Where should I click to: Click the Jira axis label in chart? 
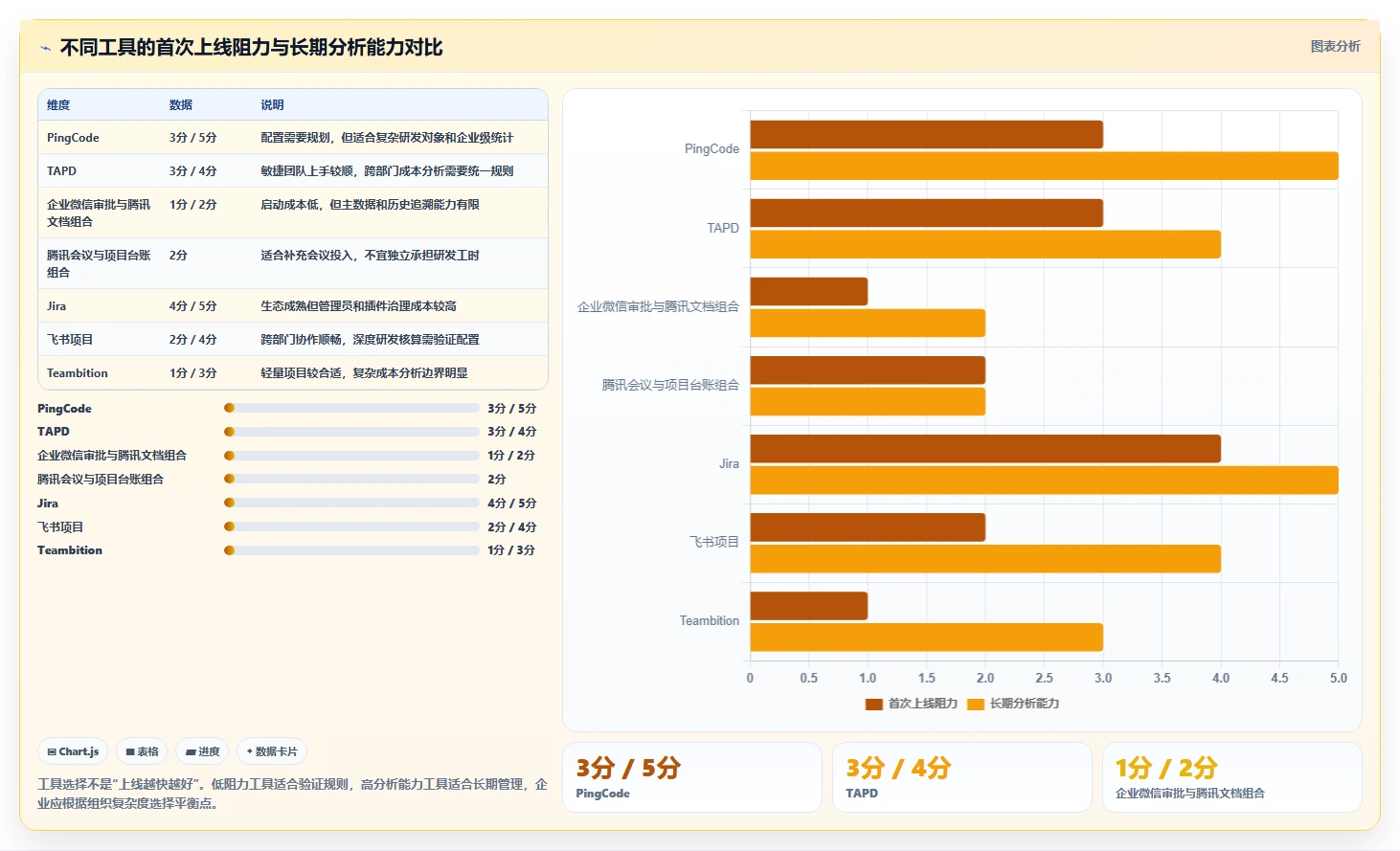pyautogui.click(x=729, y=464)
